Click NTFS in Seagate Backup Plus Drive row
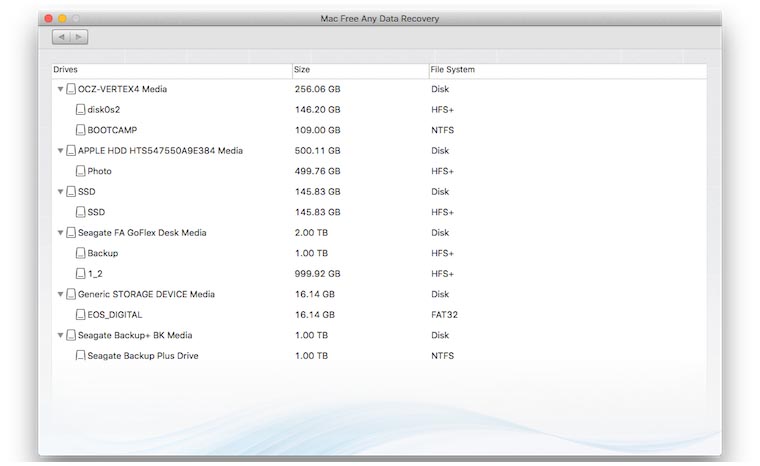 point(443,355)
